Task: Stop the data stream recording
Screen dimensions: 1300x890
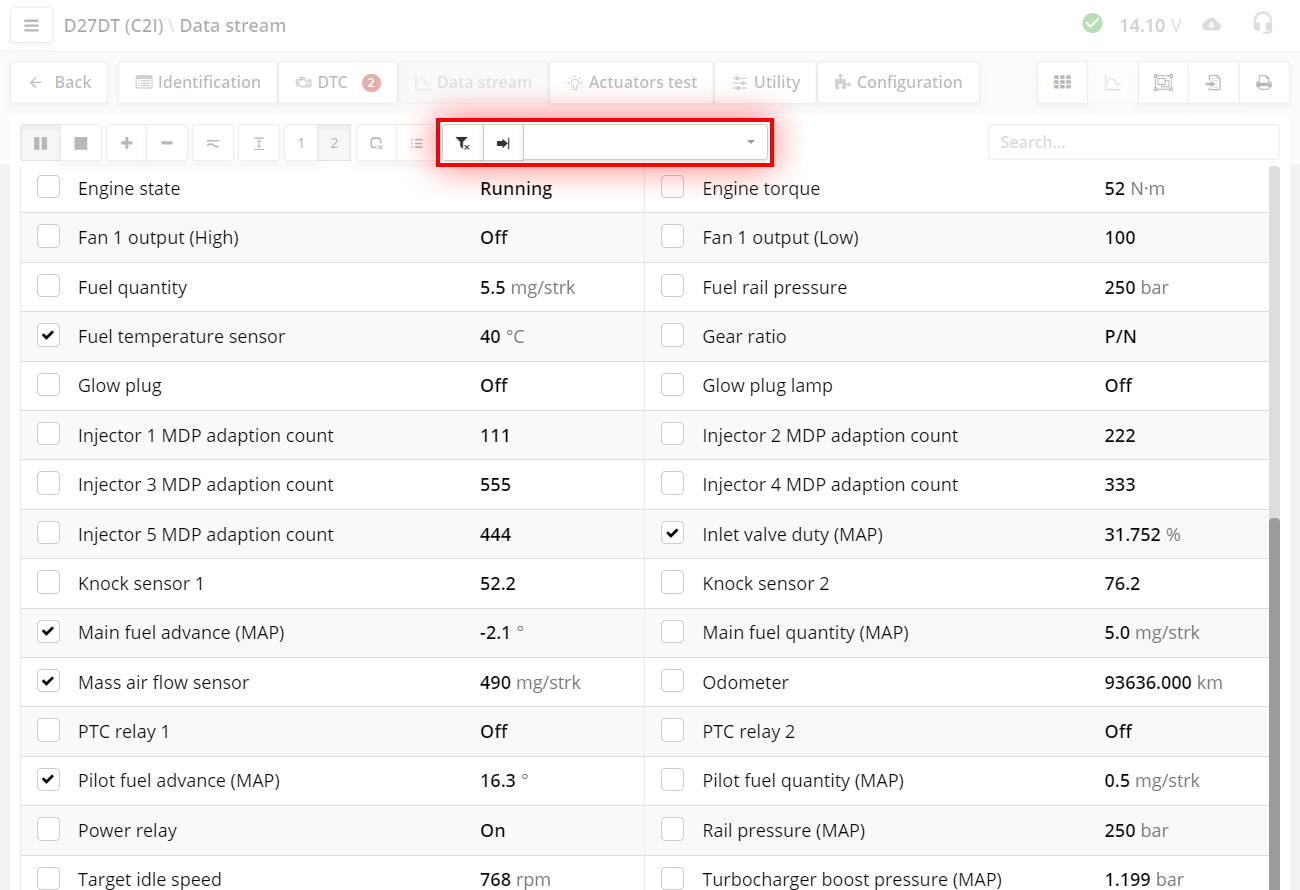Action: point(81,143)
